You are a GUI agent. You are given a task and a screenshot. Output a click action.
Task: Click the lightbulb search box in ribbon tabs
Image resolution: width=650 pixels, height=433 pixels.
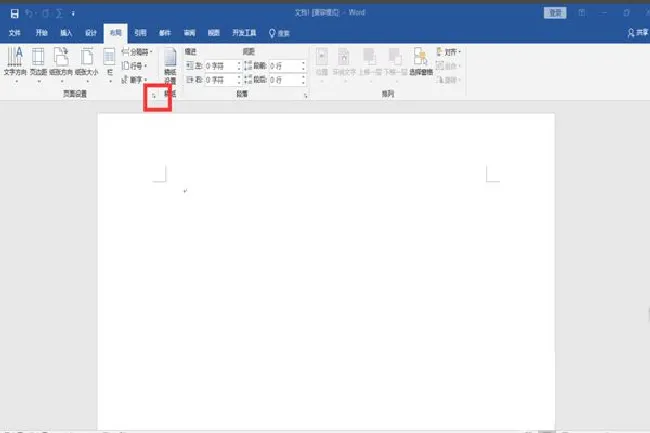click(279, 33)
